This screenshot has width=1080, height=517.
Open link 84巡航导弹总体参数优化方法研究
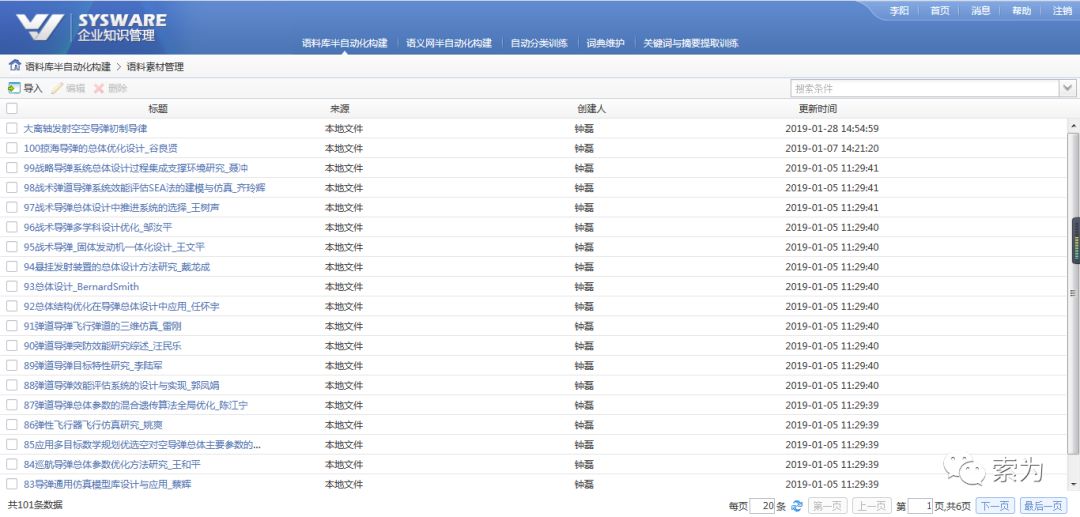(x=112, y=465)
